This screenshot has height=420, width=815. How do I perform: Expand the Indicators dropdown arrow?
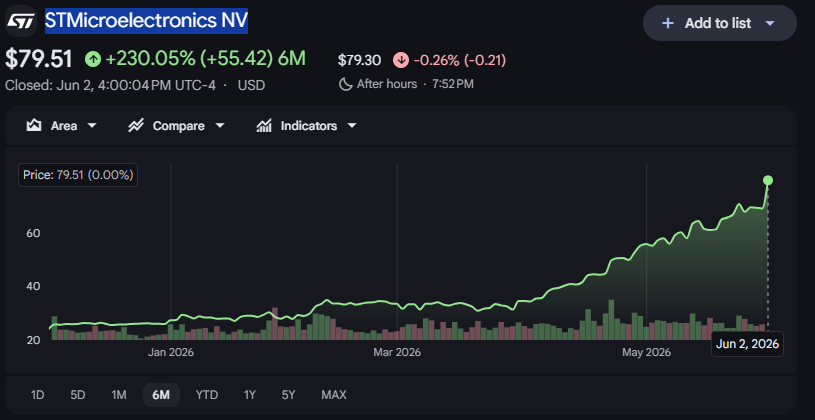coord(352,126)
